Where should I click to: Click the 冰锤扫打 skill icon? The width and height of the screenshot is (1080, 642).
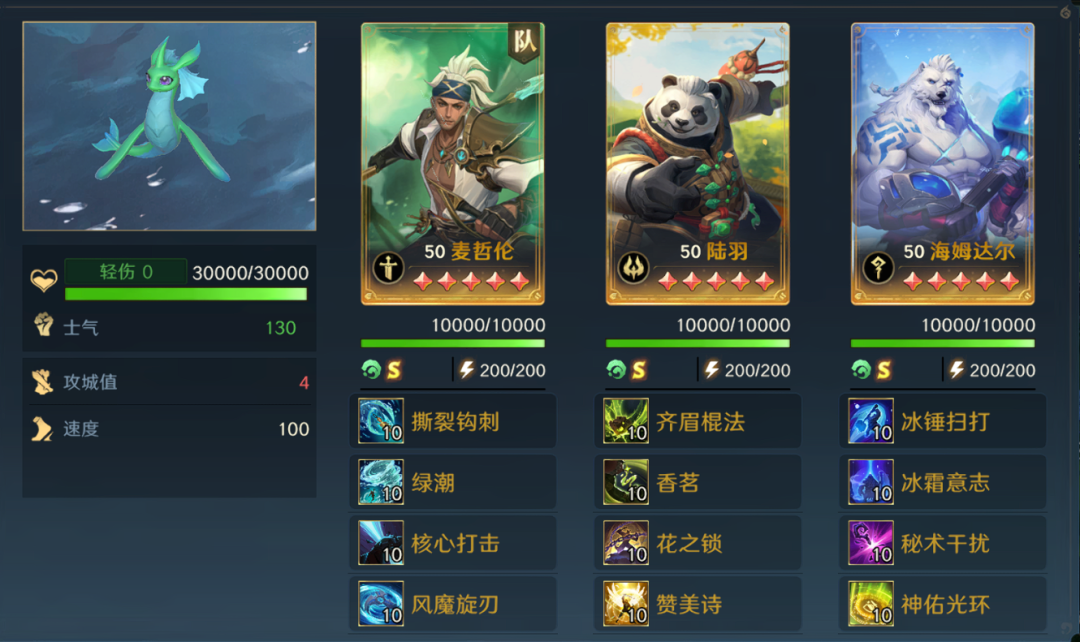click(871, 421)
